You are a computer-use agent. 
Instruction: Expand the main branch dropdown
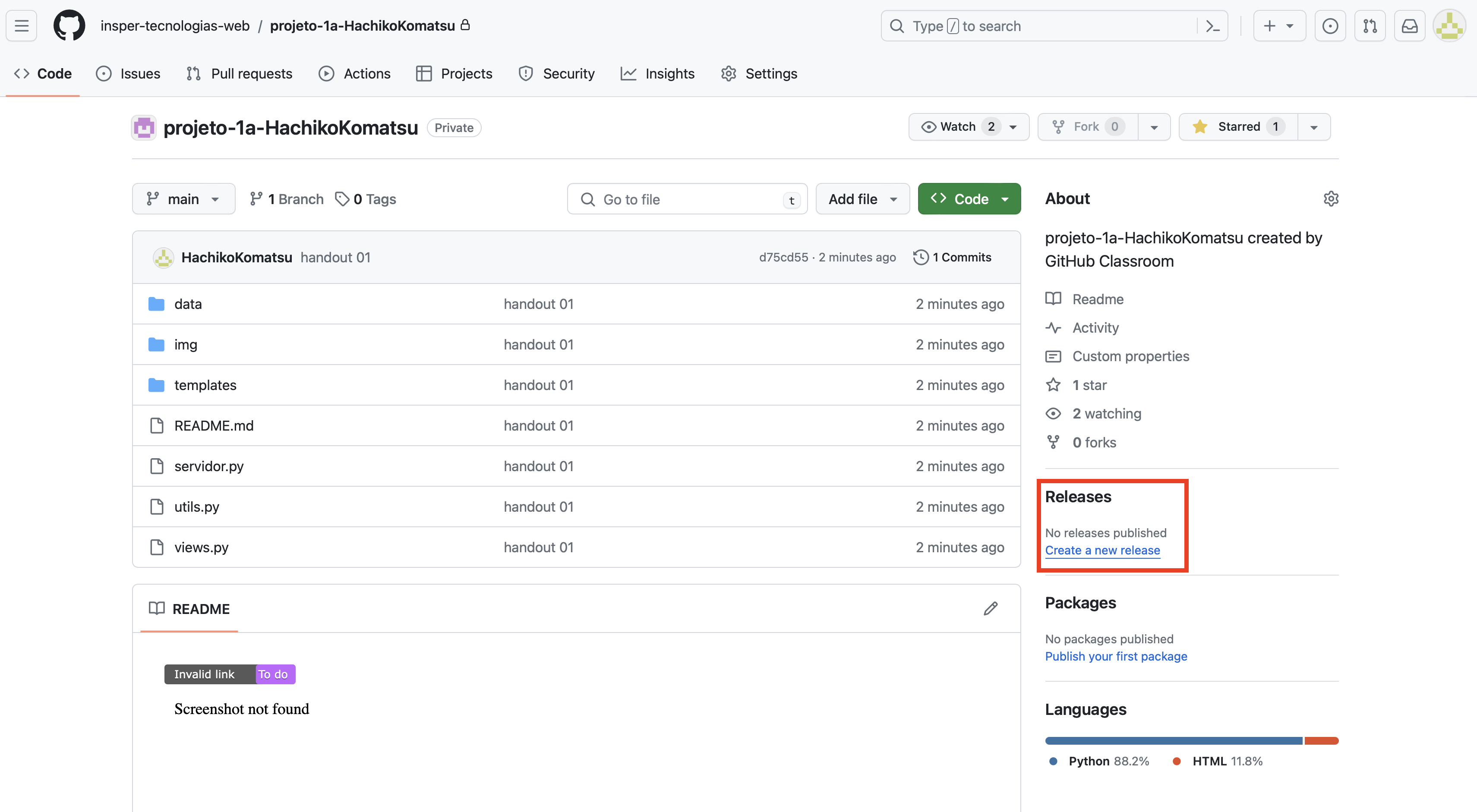(x=183, y=199)
